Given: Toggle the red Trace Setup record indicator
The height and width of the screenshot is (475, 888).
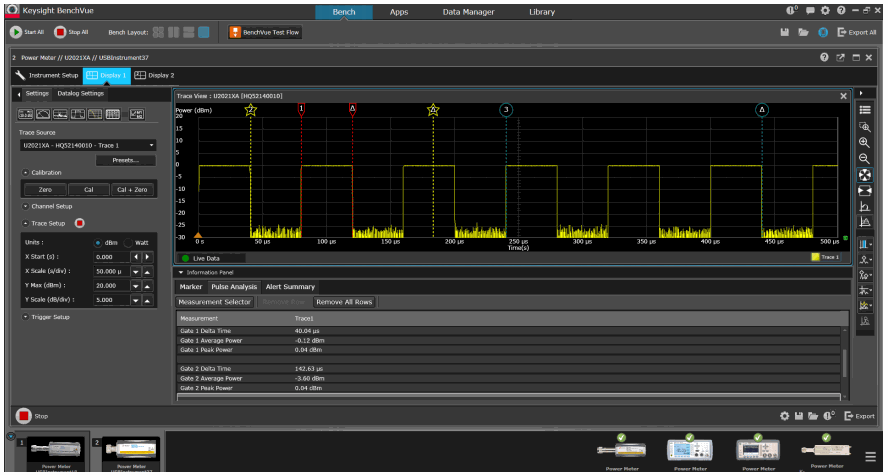Looking at the screenshot, I should (x=79, y=223).
